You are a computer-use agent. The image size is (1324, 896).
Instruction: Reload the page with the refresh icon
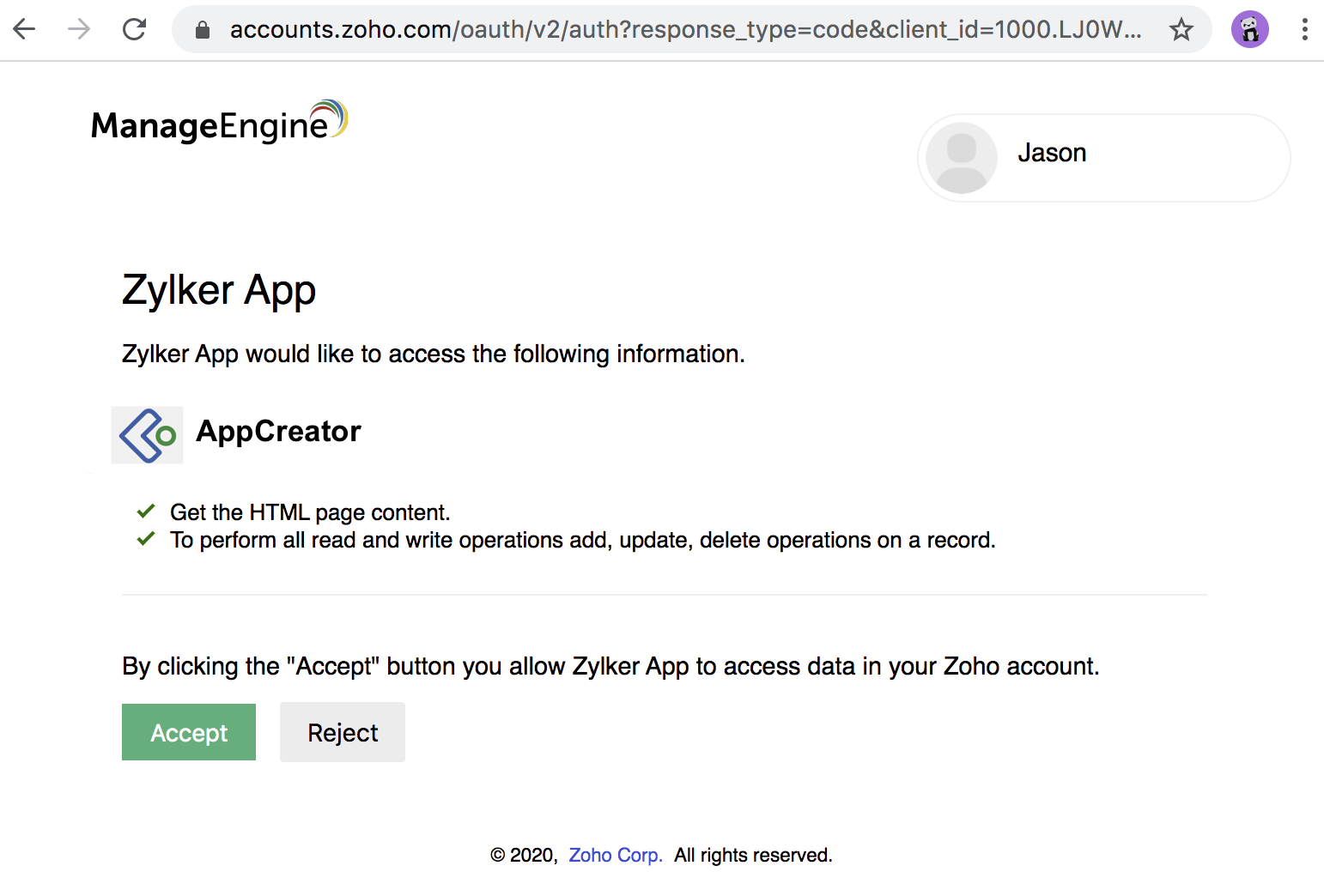click(135, 30)
